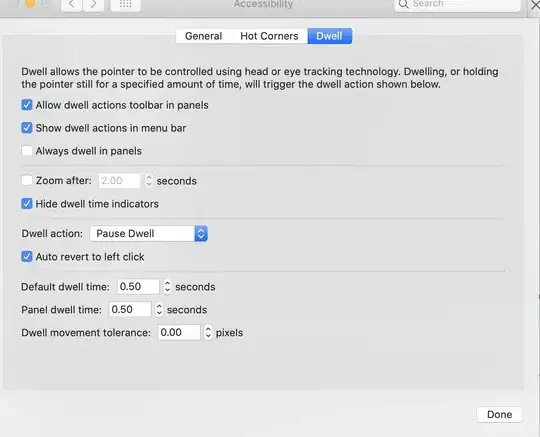Switch to the General tab

pos(203,36)
